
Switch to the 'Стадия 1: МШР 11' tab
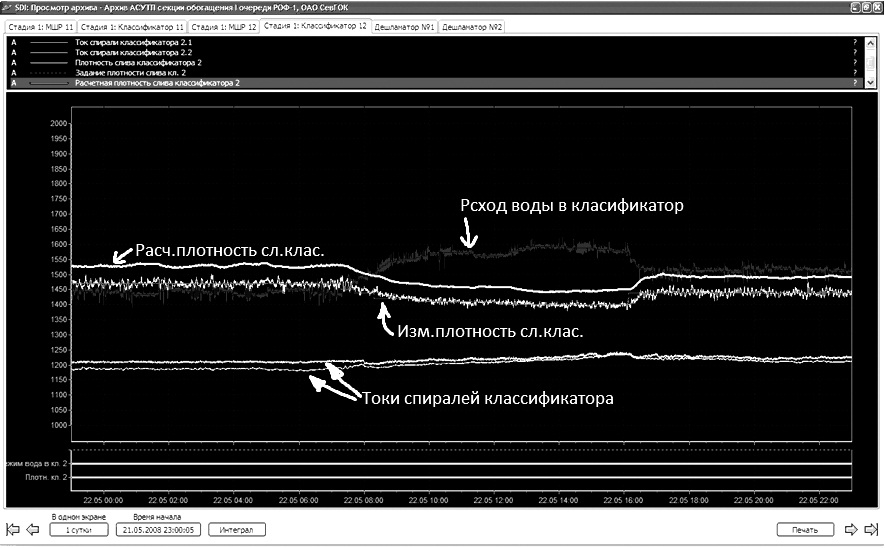[x=40, y=26]
